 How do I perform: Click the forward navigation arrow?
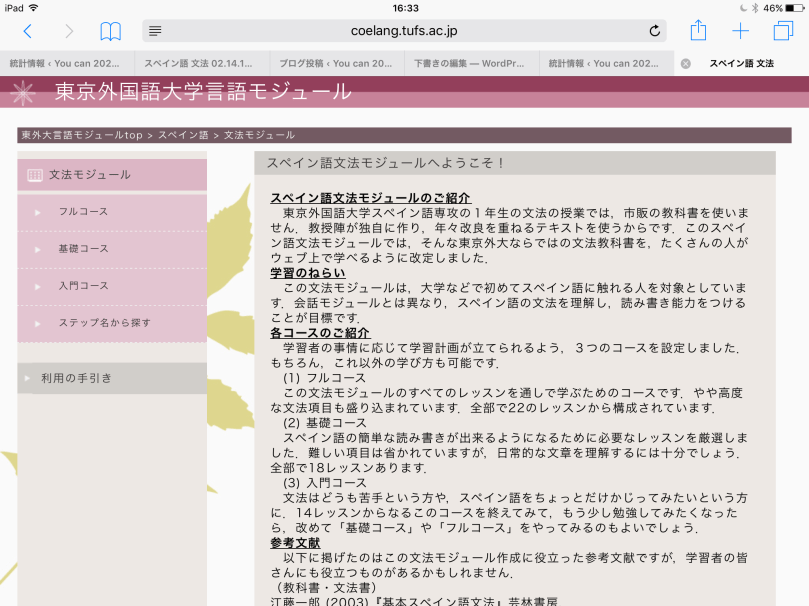pyautogui.click(x=68, y=31)
